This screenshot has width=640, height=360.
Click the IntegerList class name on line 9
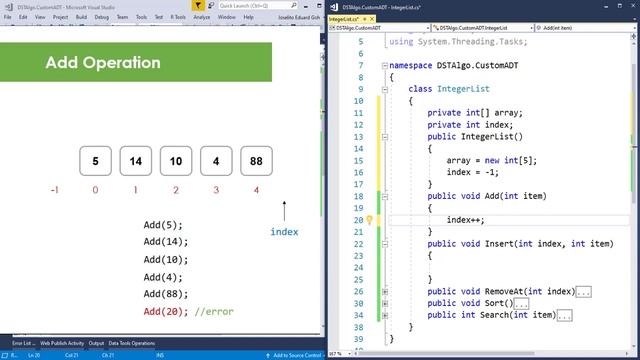(463, 89)
